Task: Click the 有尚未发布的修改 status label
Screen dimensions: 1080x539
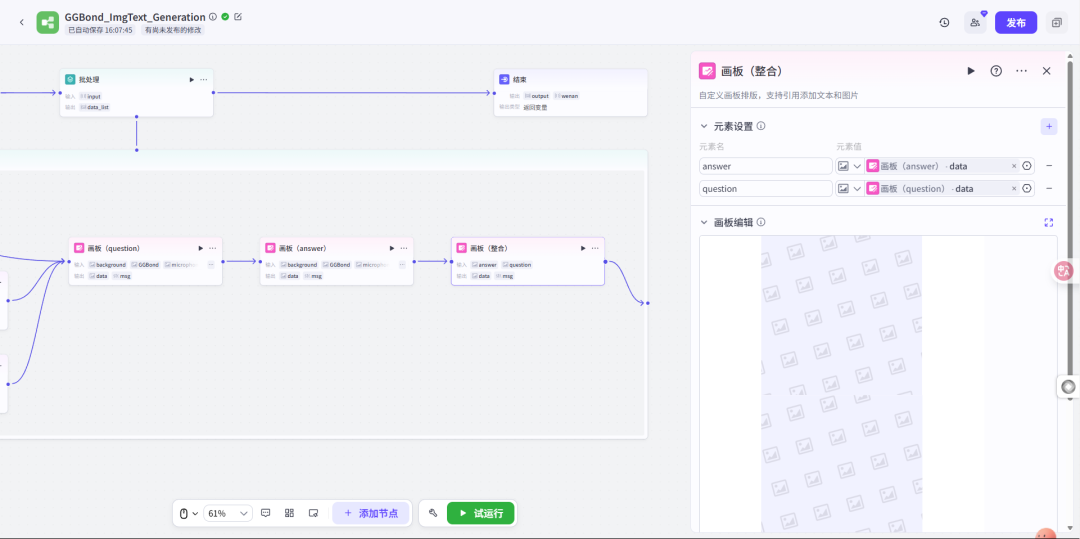Action: (x=174, y=30)
